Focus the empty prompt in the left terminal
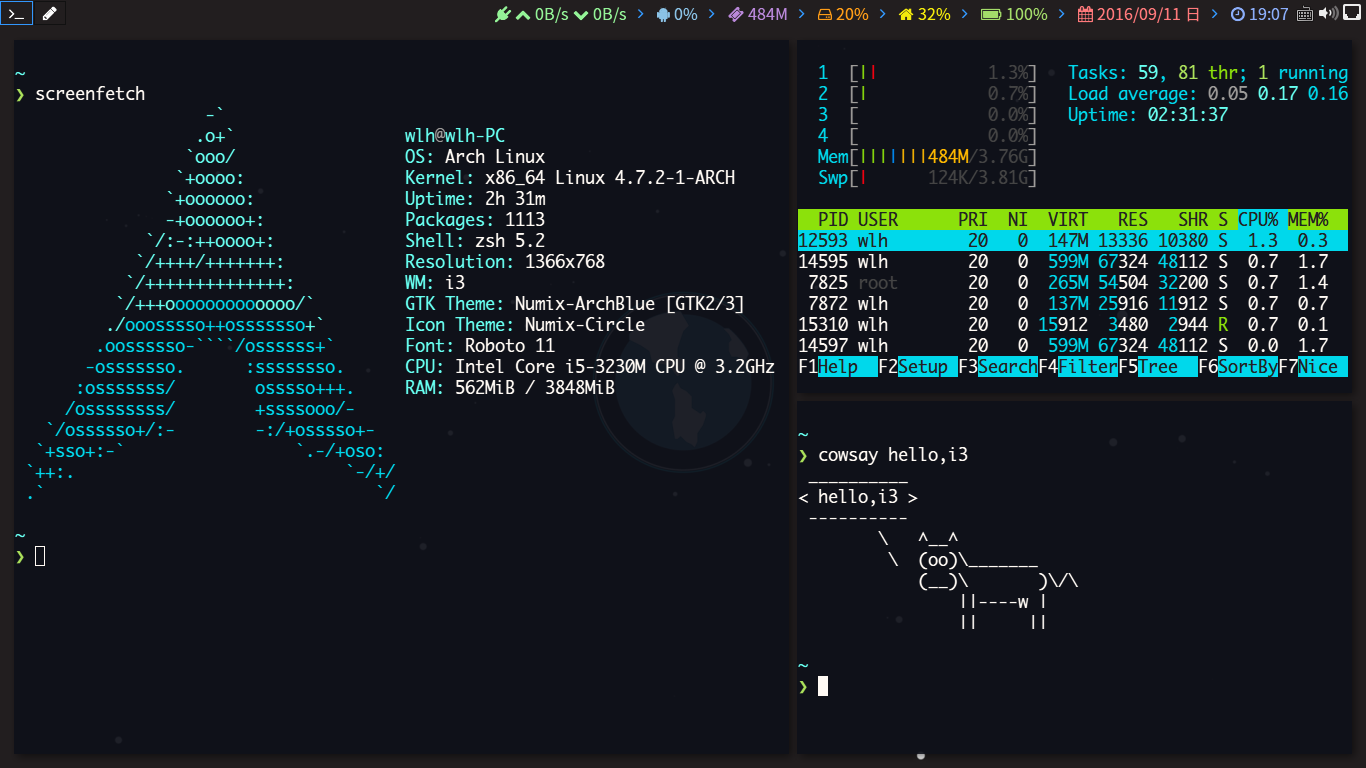Screen dimensions: 1366x768 click(40, 556)
